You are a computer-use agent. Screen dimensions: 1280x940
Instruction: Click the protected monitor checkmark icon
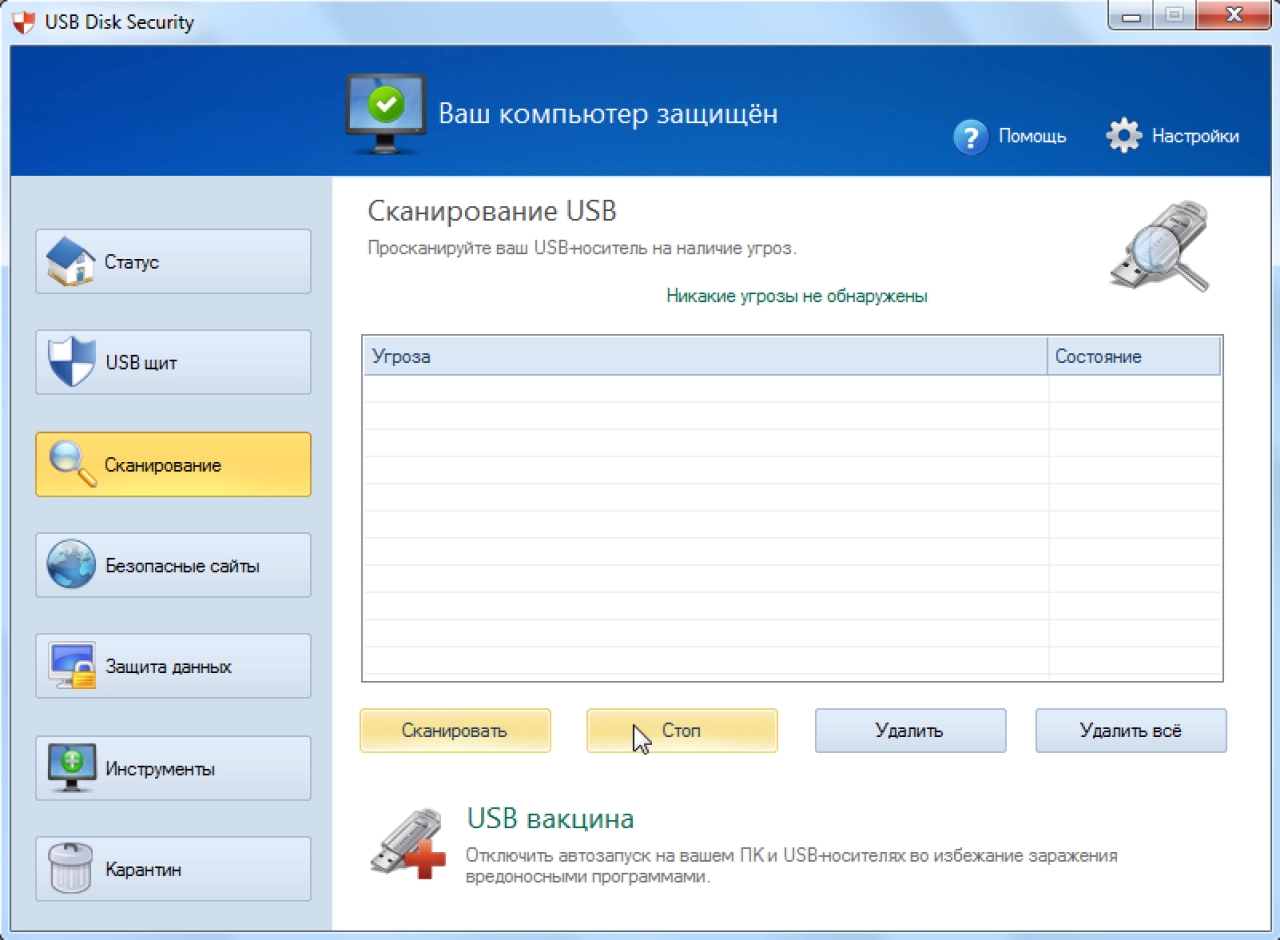point(385,112)
